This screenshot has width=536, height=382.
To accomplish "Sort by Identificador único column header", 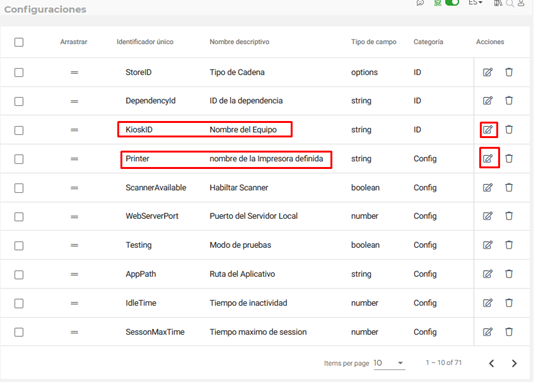I will [145, 42].
